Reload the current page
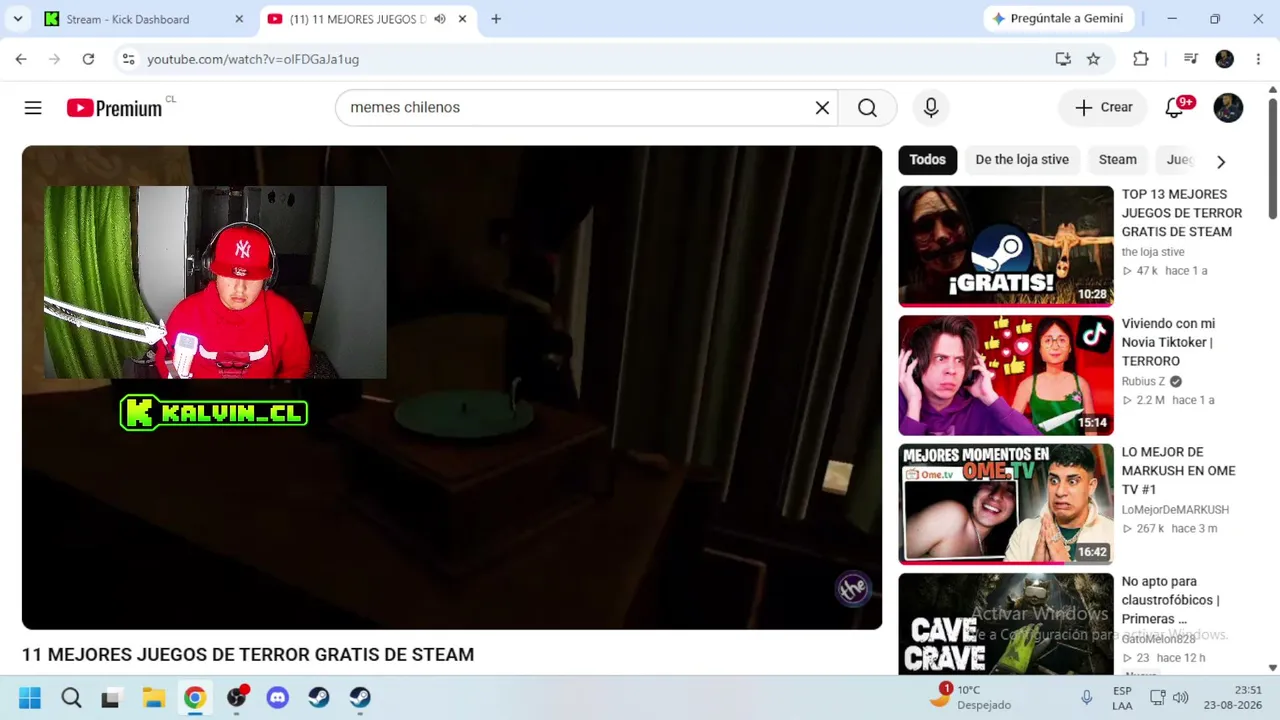Screen dimensions: 1280x720 [x=88, y=59]
